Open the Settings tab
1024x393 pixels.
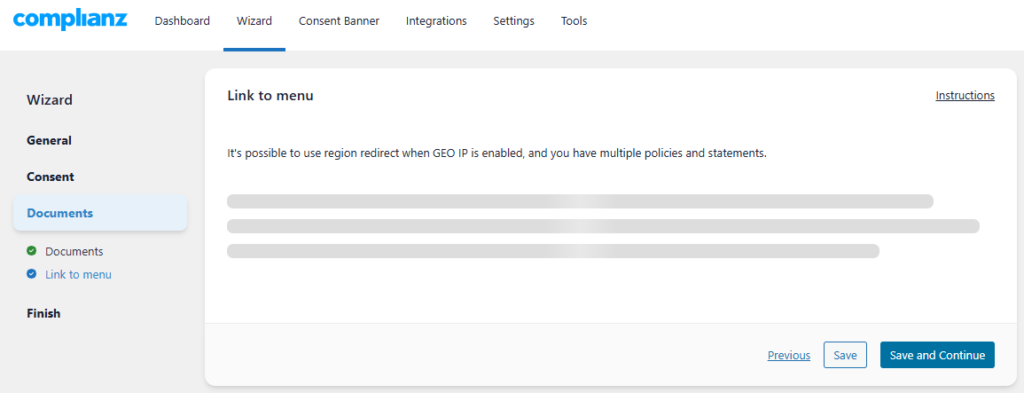(513, 21)
